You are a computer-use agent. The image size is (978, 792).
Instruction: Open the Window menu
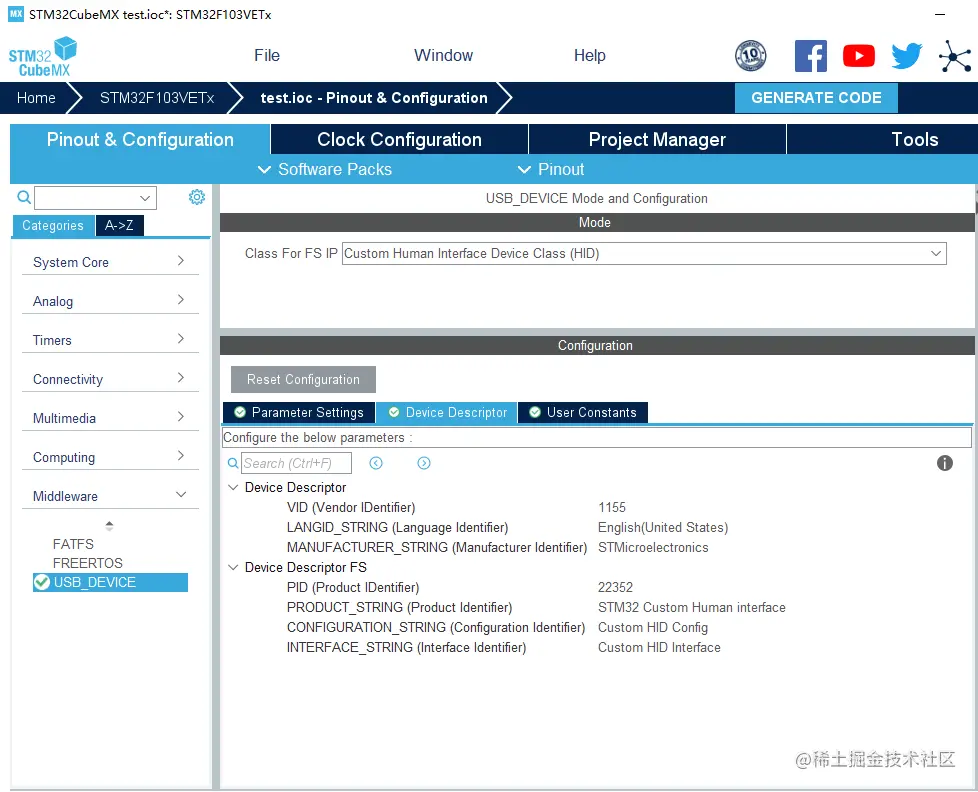point(443,56)
